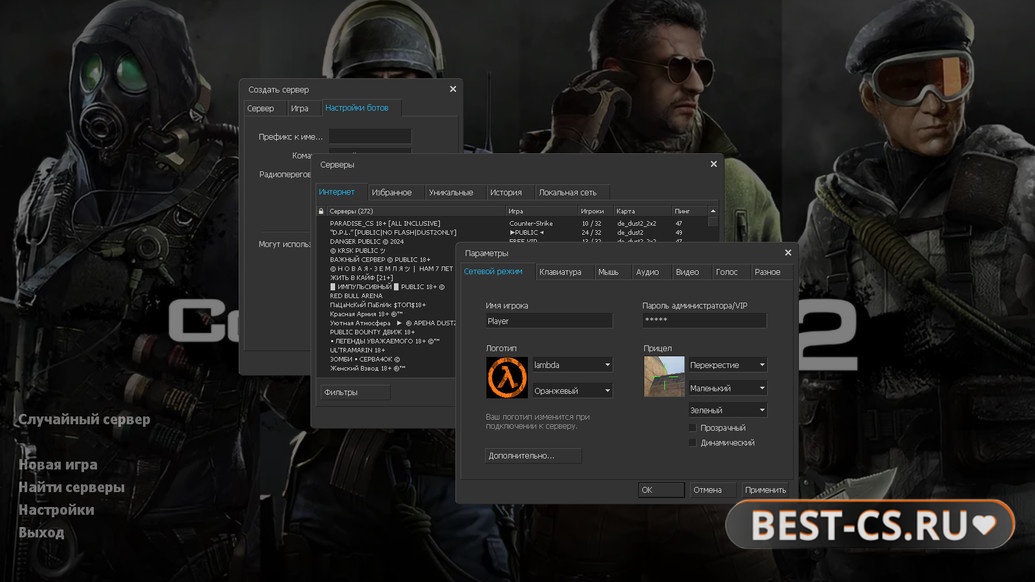Image resolution: width=1035 pixels, height=582 pixels.
Task: Enable the Динамический crosshair checkbox
Action: coord(692,443)
